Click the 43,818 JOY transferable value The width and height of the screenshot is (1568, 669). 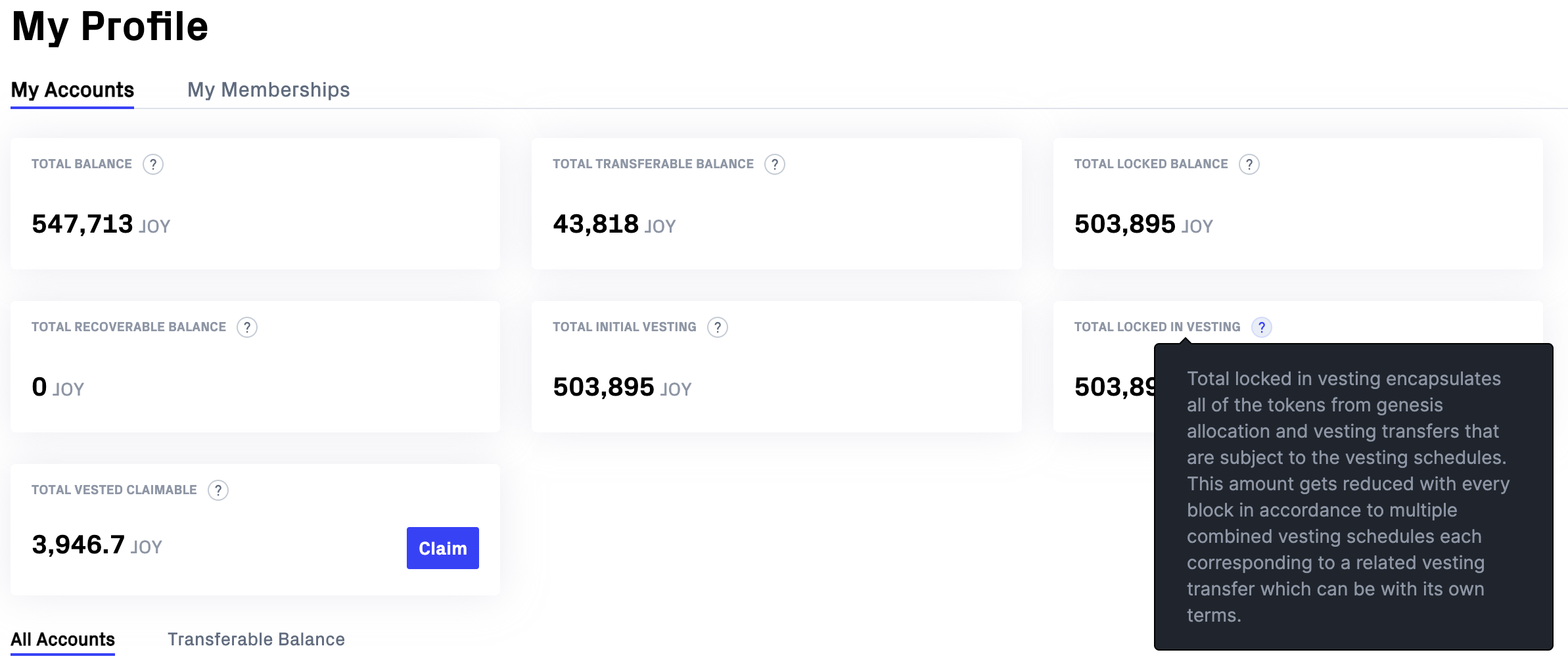(x=613, y=224)
